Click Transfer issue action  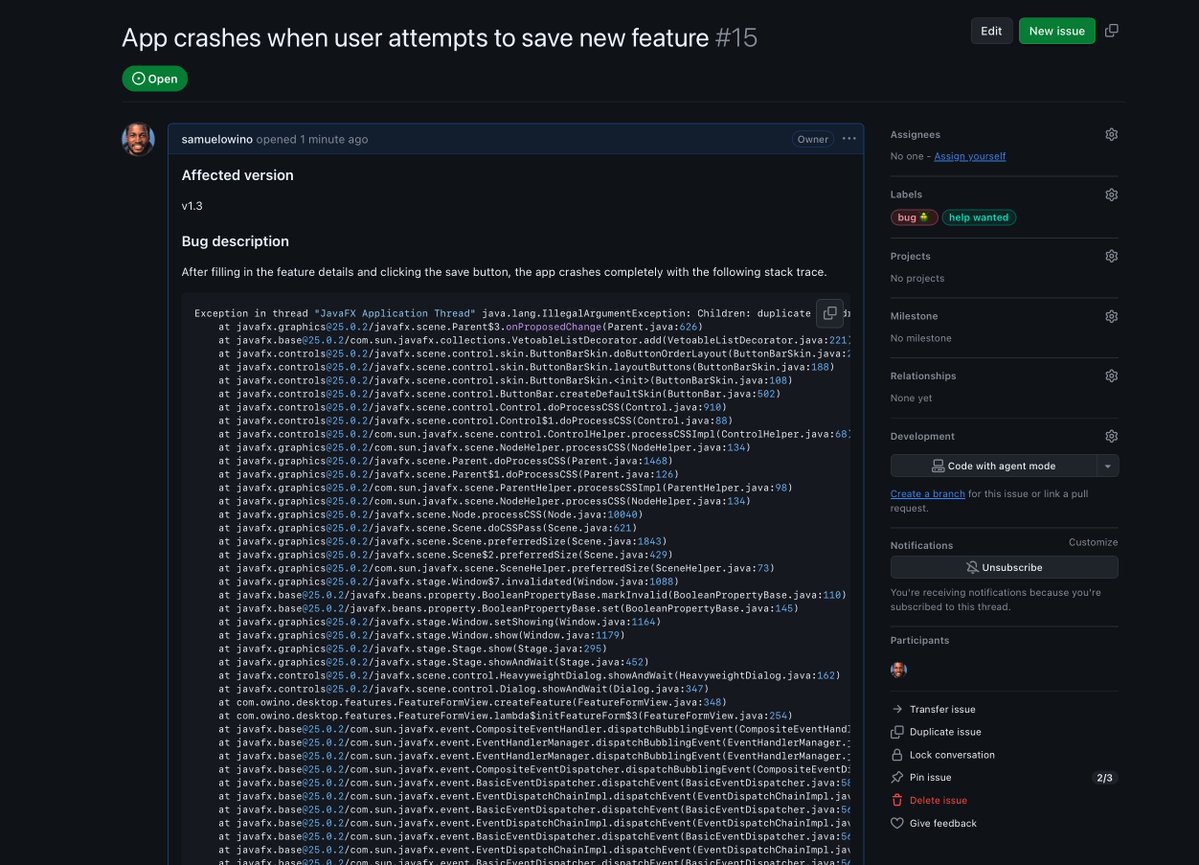click(933, 709)
